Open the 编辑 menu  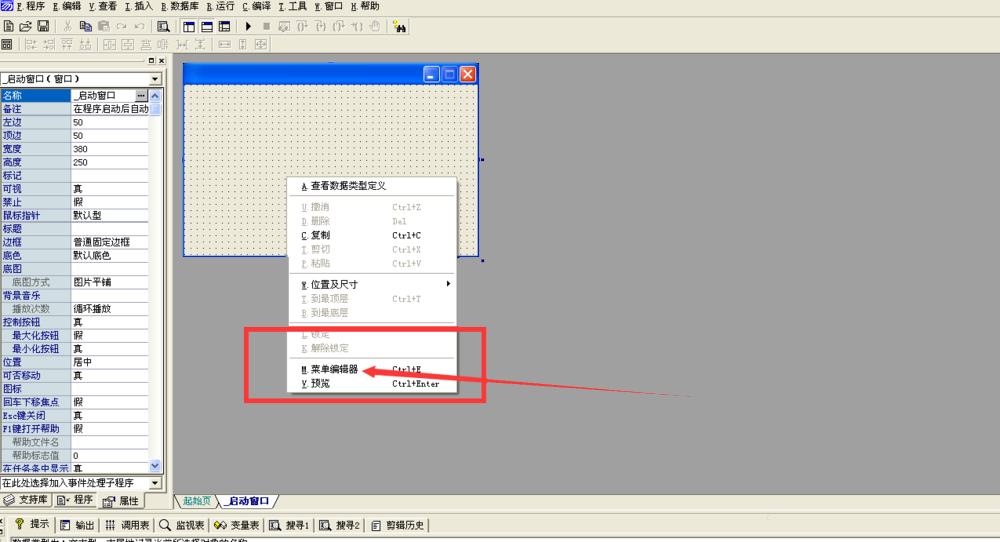(x=67, y=6)
